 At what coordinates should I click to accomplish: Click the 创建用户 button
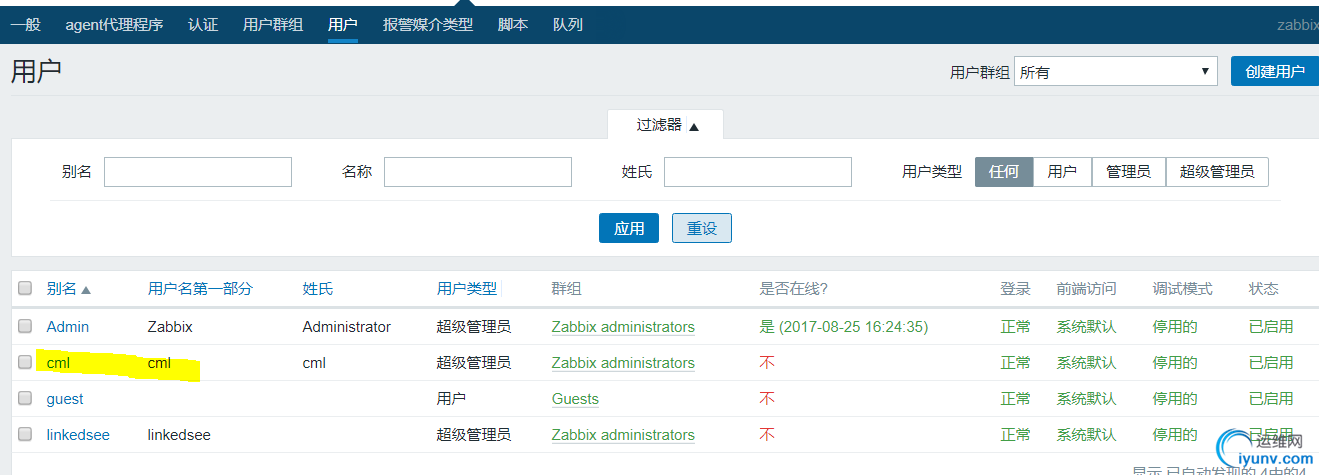[1274, 71]
